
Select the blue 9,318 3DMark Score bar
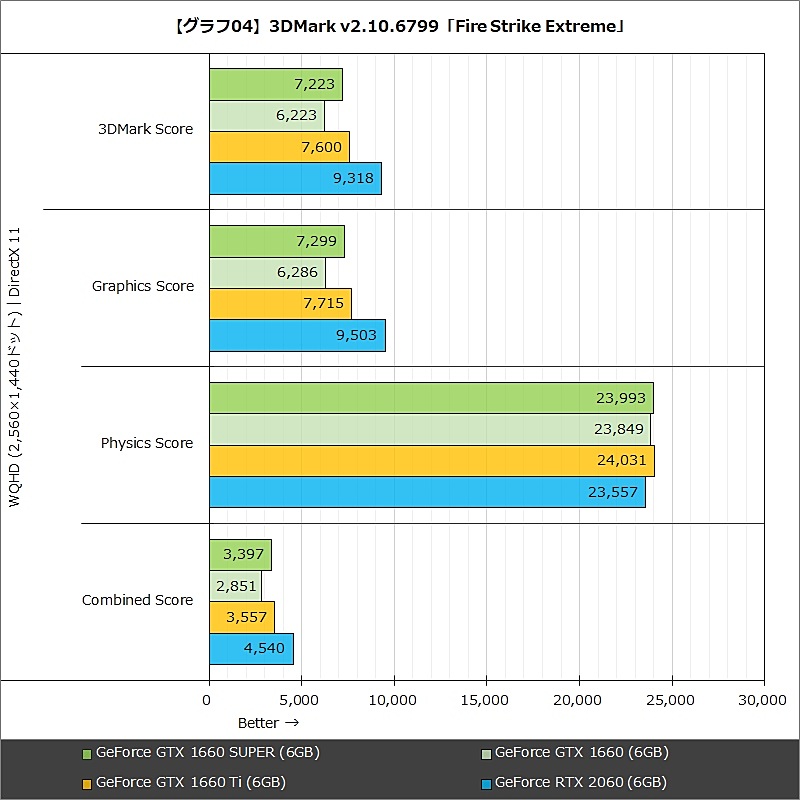click(x=295, y=177)
